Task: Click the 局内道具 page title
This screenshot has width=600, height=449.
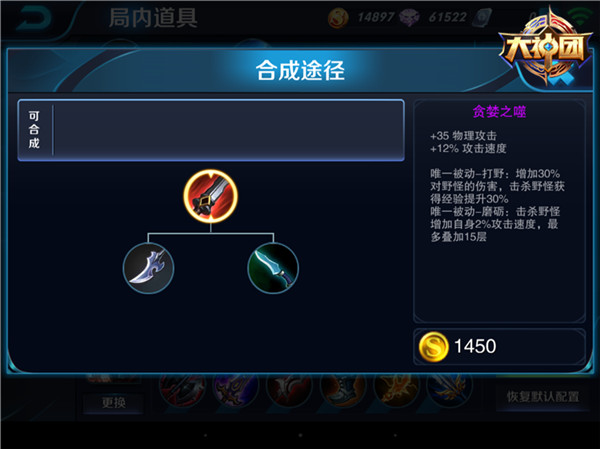Action: pos(153,18)
